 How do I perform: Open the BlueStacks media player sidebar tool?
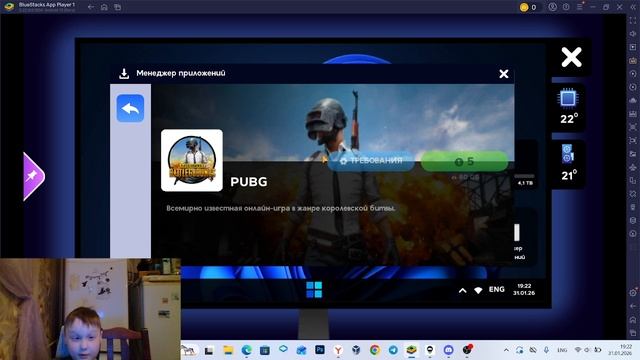[x=633, y=47]
